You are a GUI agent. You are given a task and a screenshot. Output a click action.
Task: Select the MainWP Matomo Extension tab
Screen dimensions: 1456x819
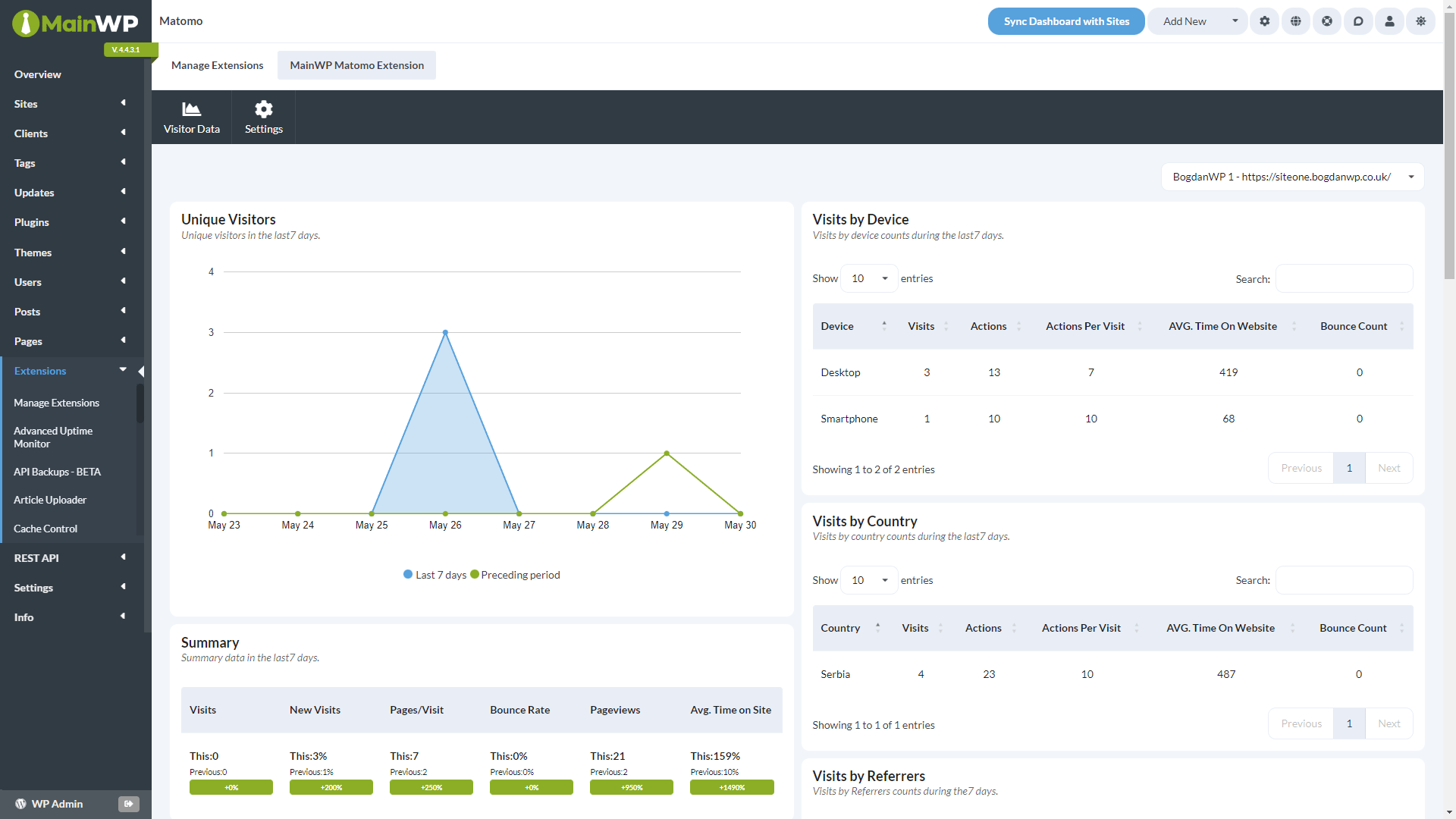pyautogui.click(x=356, y=65)
